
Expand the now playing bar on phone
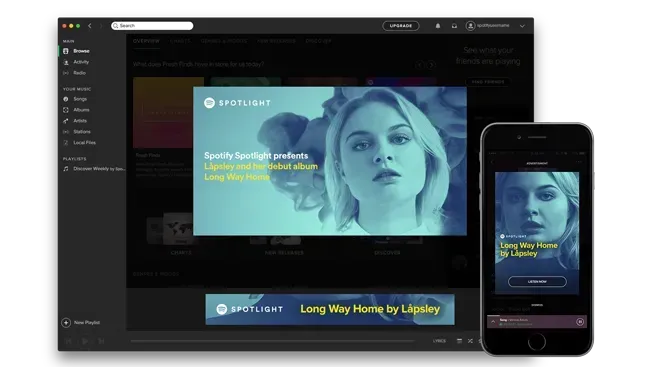493,322
